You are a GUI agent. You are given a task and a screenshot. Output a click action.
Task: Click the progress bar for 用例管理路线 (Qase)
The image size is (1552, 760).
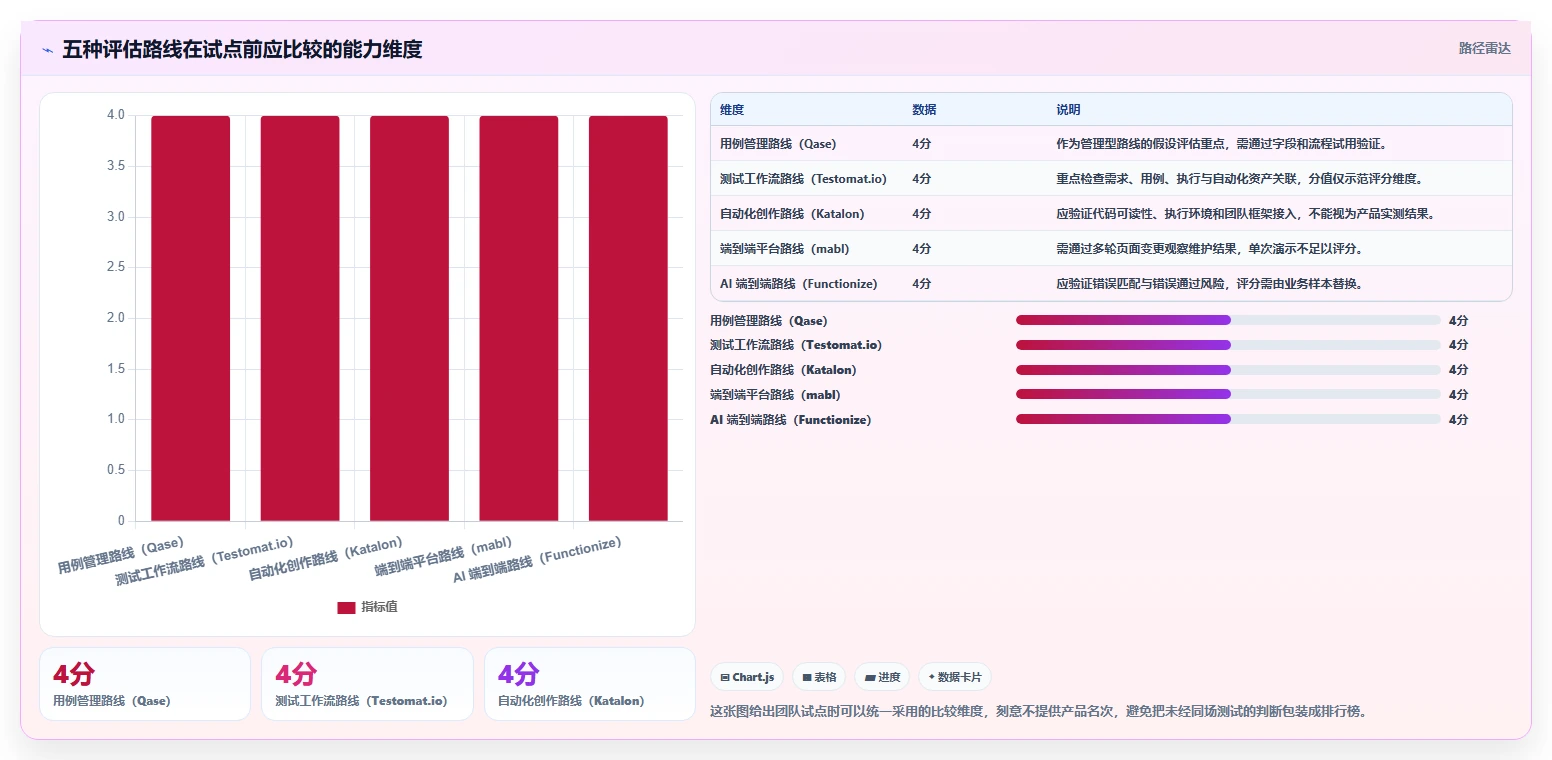pos(1228,320)
